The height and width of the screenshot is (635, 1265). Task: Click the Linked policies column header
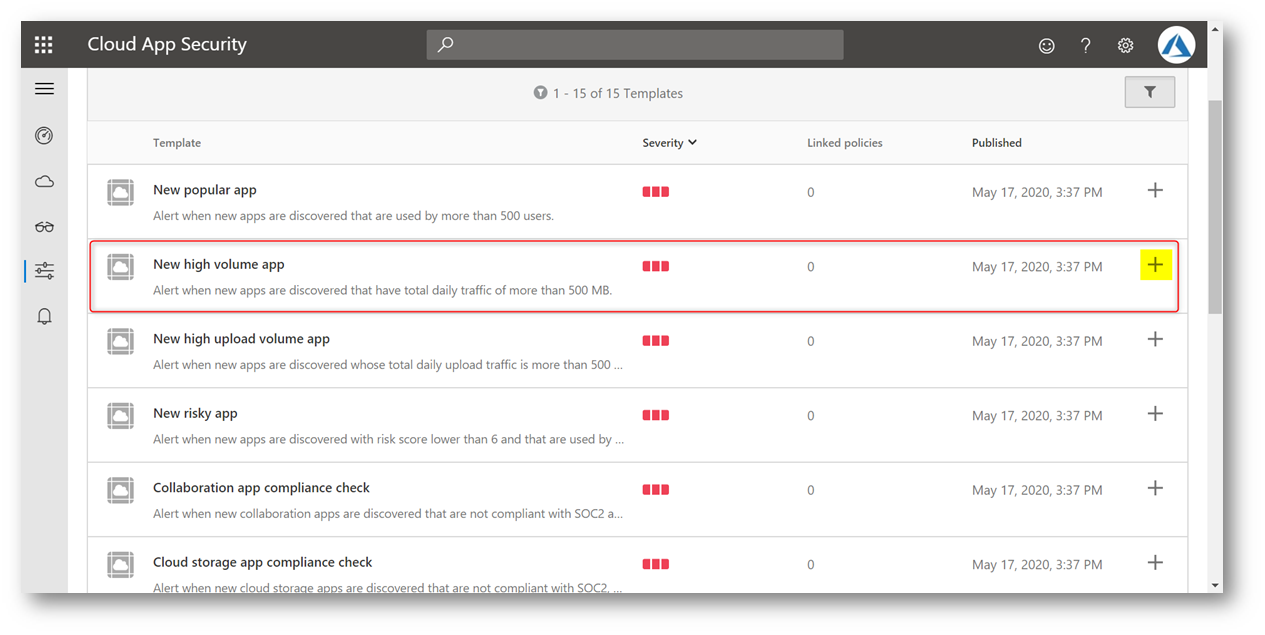(845, 143)
